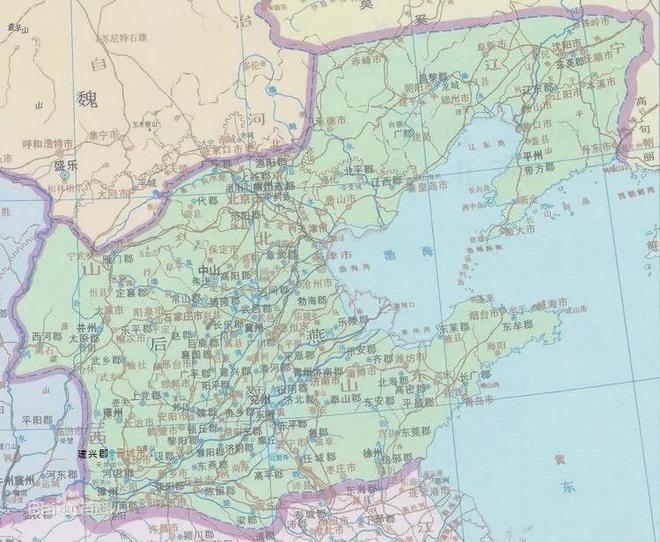
Task: Select the 东莱郡 label
Action: click(455, 327)
